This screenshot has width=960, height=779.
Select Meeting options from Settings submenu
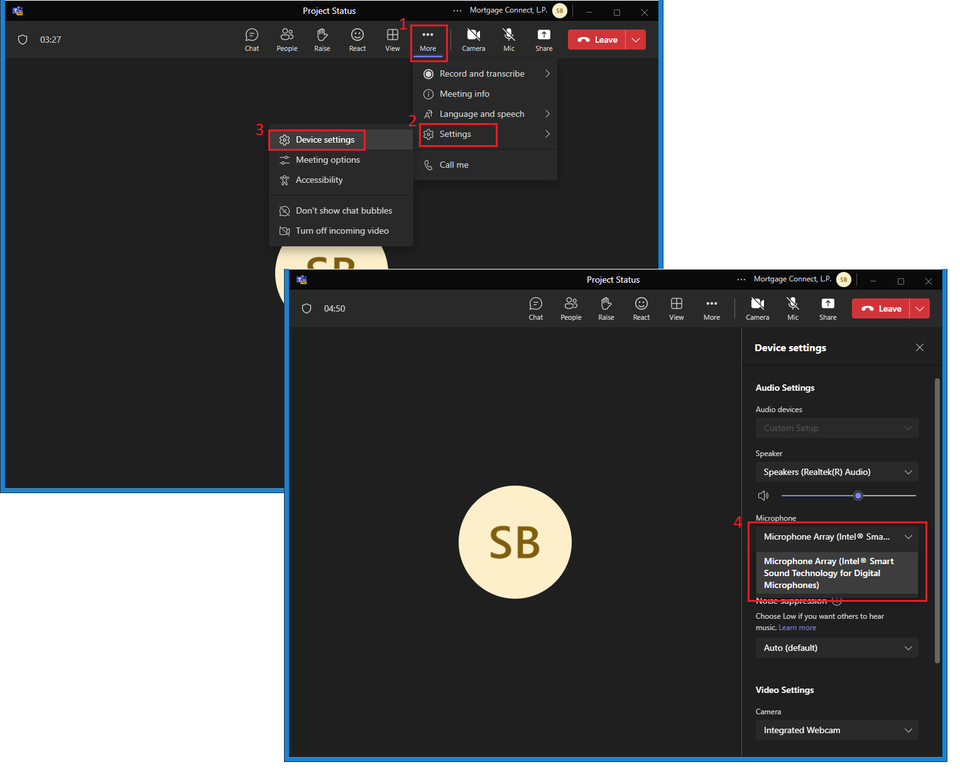point(328,160)
